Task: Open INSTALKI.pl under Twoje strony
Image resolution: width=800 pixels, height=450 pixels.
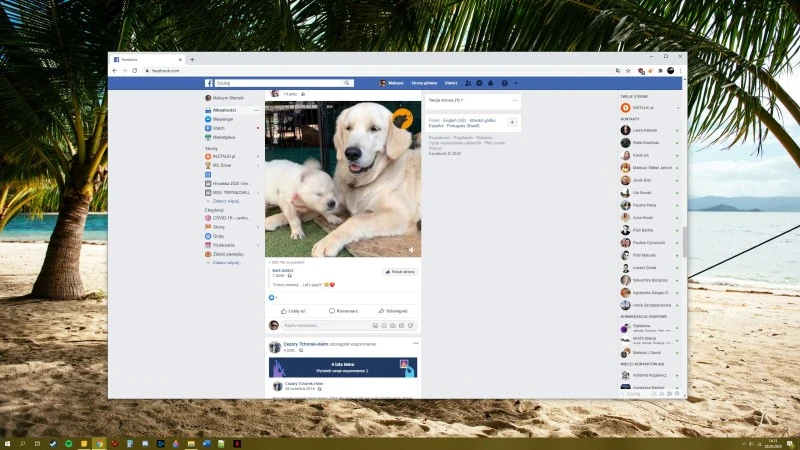Action: [x=638, y=108]
